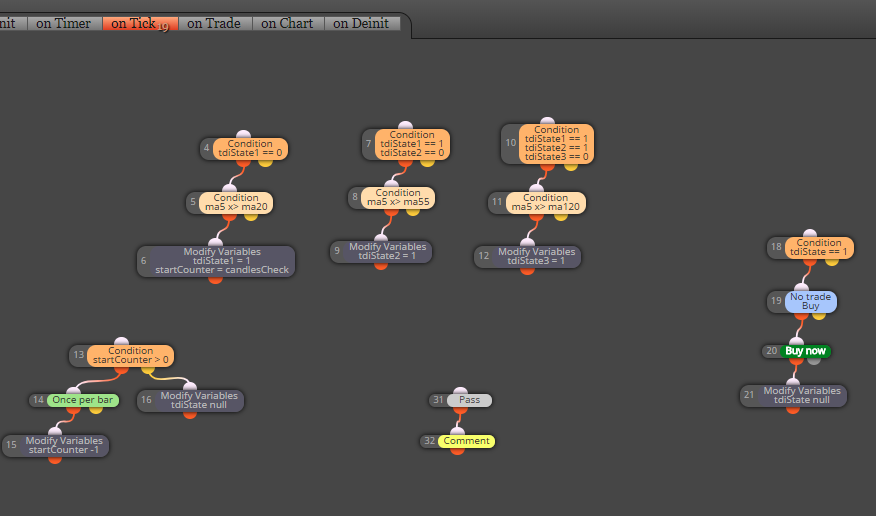Viewport: 876px width, 516px height.
Task: Select Condition block ma5 x> ma55
Action: pyautogui.click(x=398, y=198)
